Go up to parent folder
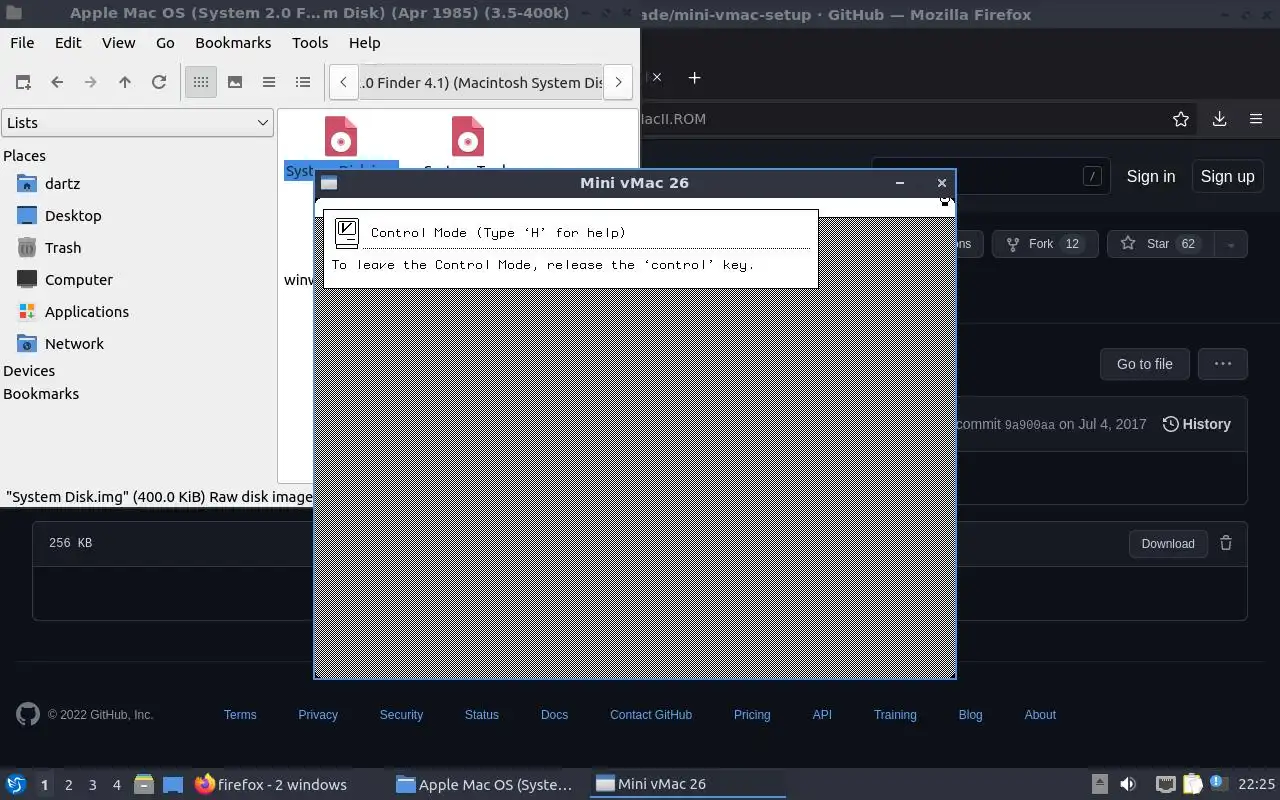Image resolution: width=1280 pixels, height=800 pixels. [x=125, y=82]
